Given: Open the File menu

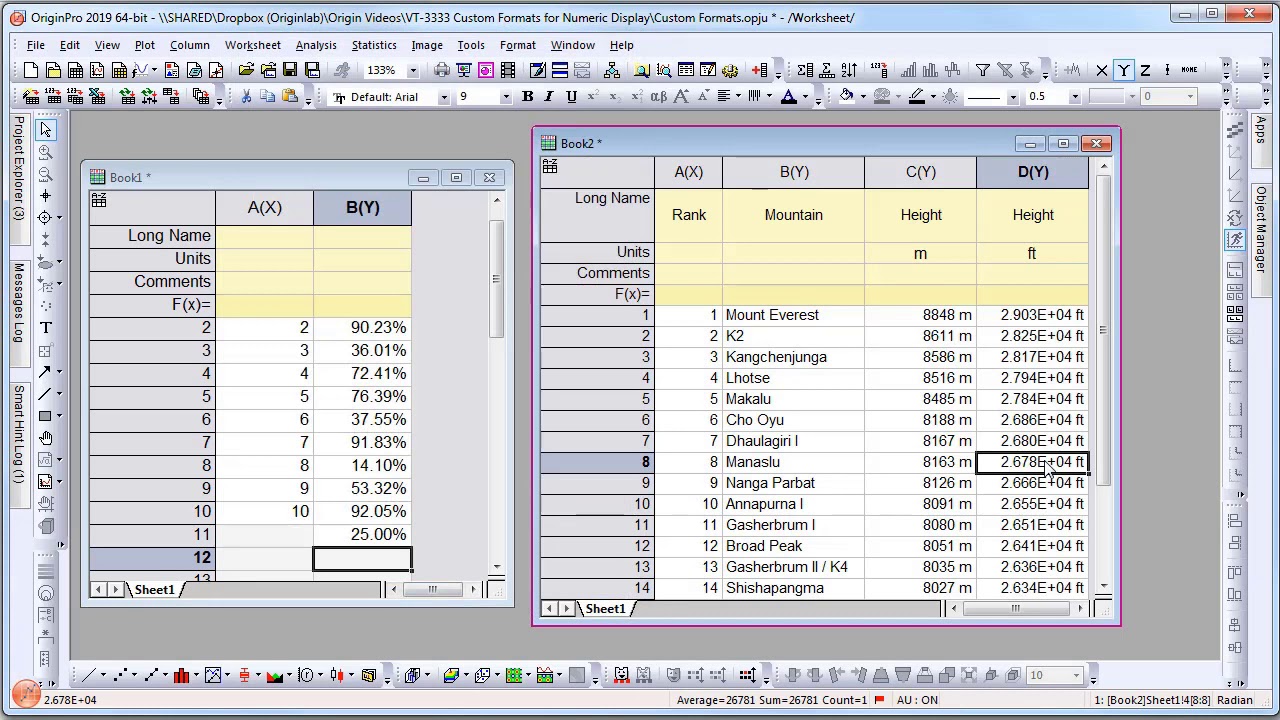Looking at the screenshot, I should click(35, 45).
